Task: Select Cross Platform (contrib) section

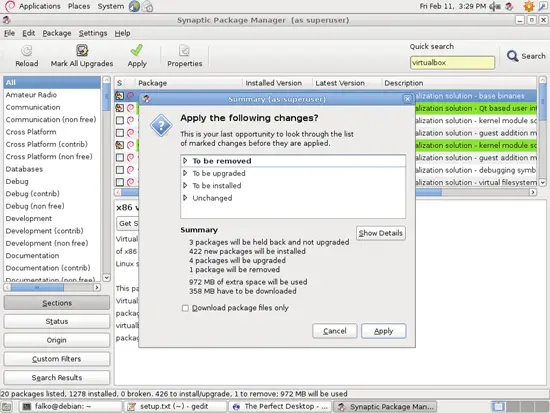Action: (52, 144)
